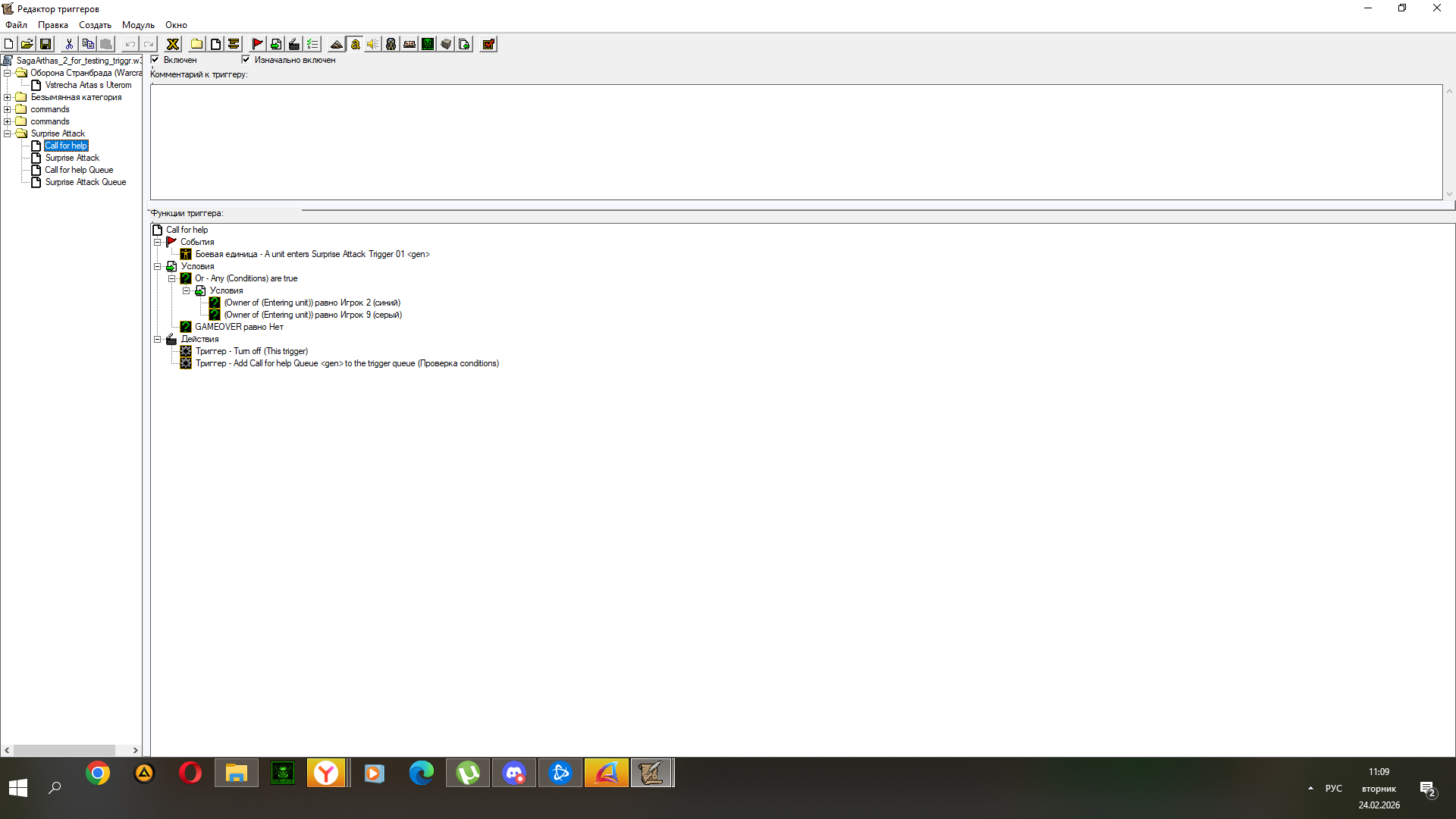Select the 'Trigger - Turn off (This trigger)' action
Screen dimensions: 1456x819
(252, 351)
